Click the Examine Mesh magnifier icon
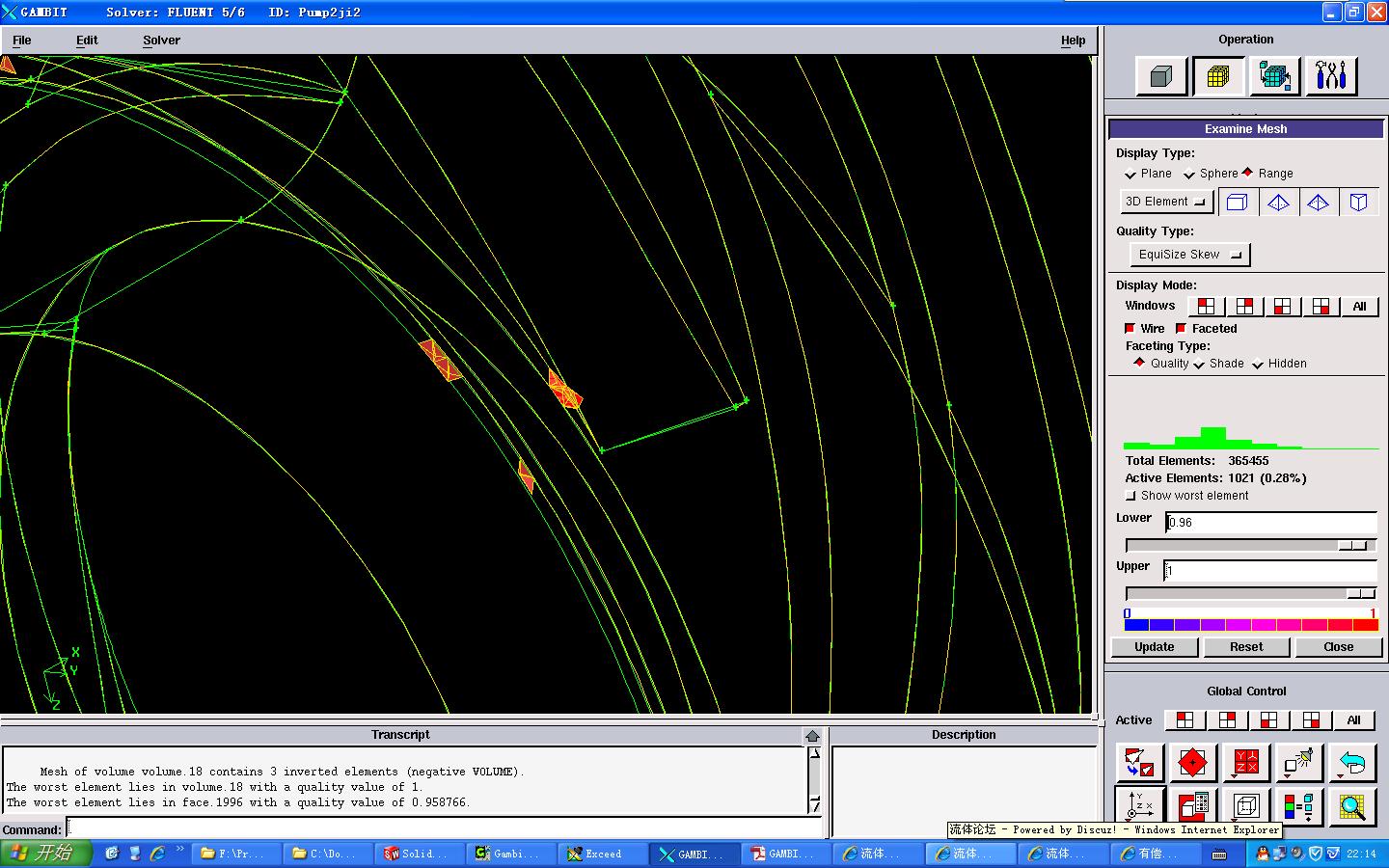Image resolution: width=1389 pixels, height=868 pixels. pyautogui.click(x=1352, y=806)
